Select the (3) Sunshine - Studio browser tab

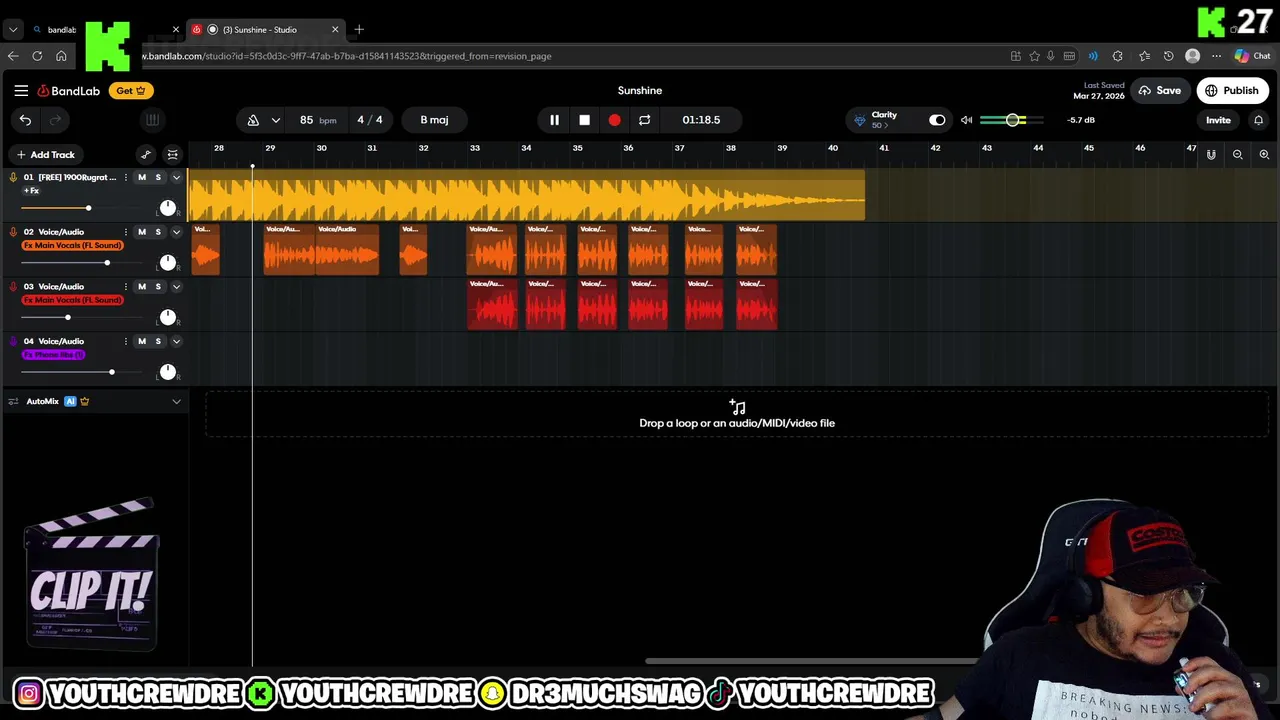[265, 30]
